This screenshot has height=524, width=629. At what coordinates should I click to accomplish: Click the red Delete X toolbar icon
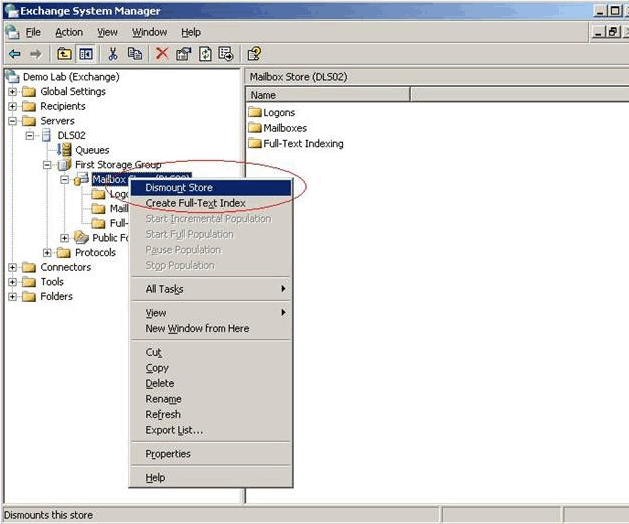[x=162, y=53]
